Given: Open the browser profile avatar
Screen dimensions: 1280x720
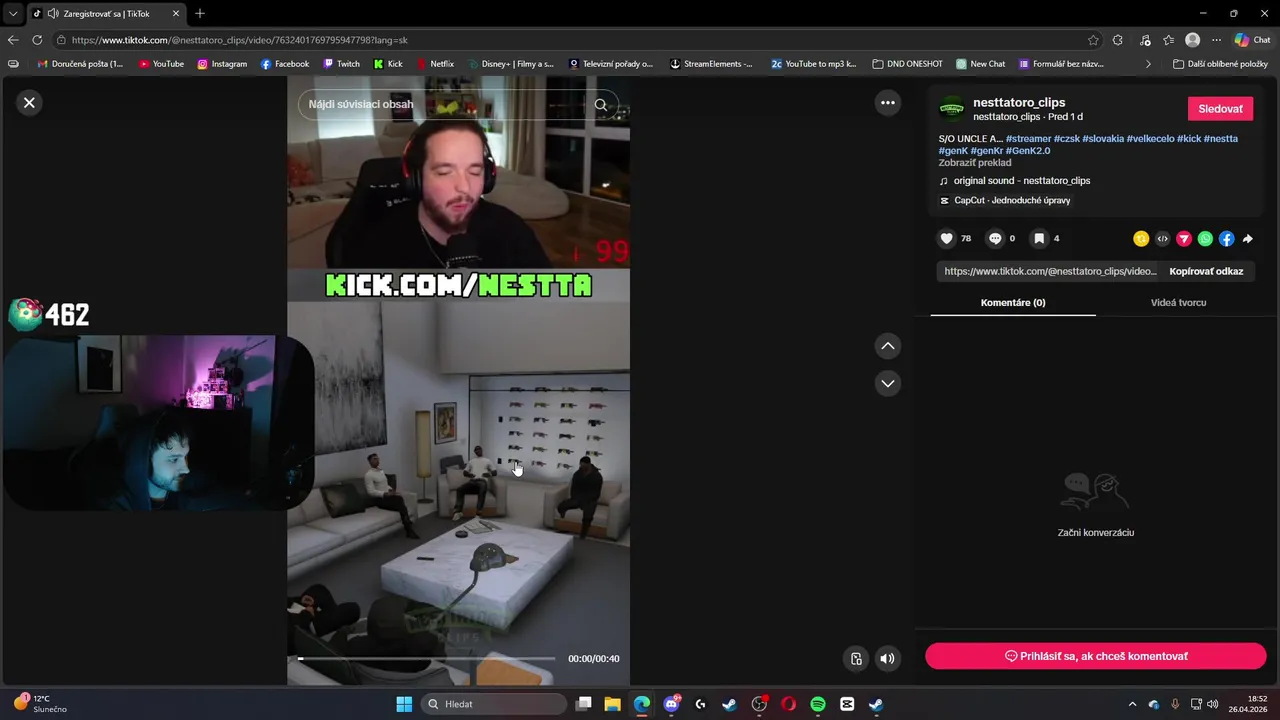Looking at the screenshot, I should [x=1192, y=40].
